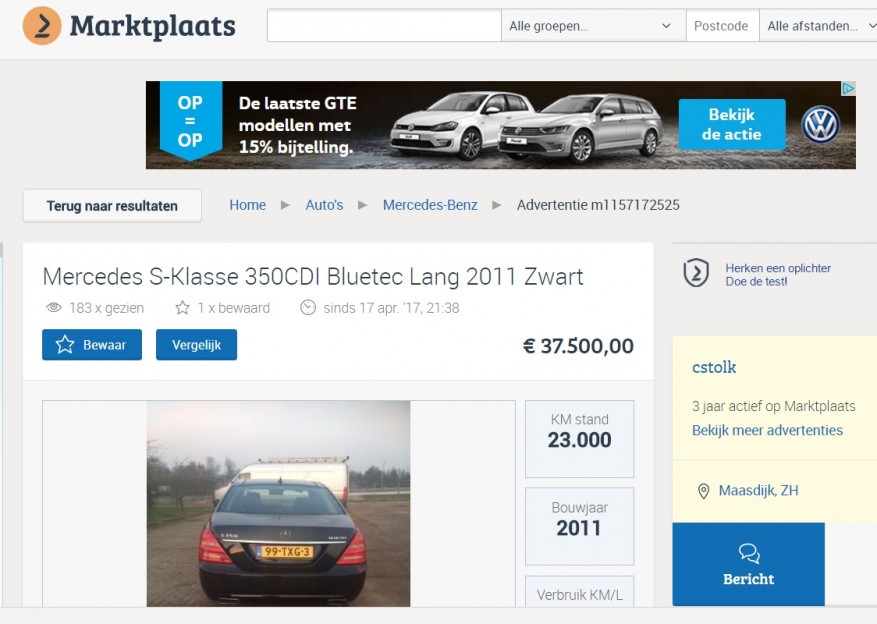Click the KM stand 23.000 box
This screenshot has width=877, height=624.
(x=579, y=439)
